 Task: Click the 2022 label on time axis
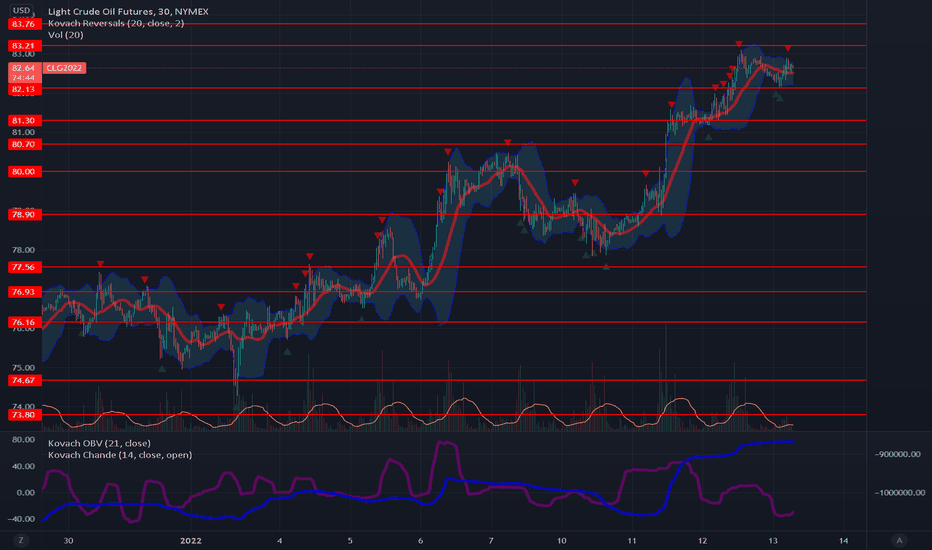tap(191, 540)
